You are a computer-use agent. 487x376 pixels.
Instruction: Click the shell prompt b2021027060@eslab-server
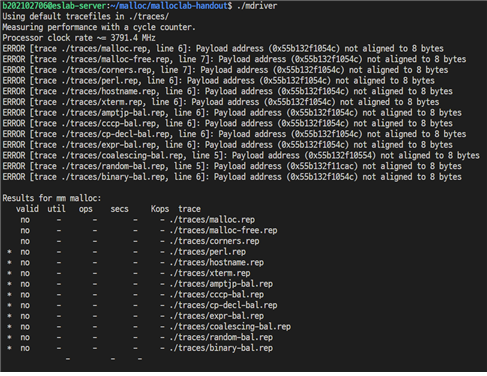54,6
